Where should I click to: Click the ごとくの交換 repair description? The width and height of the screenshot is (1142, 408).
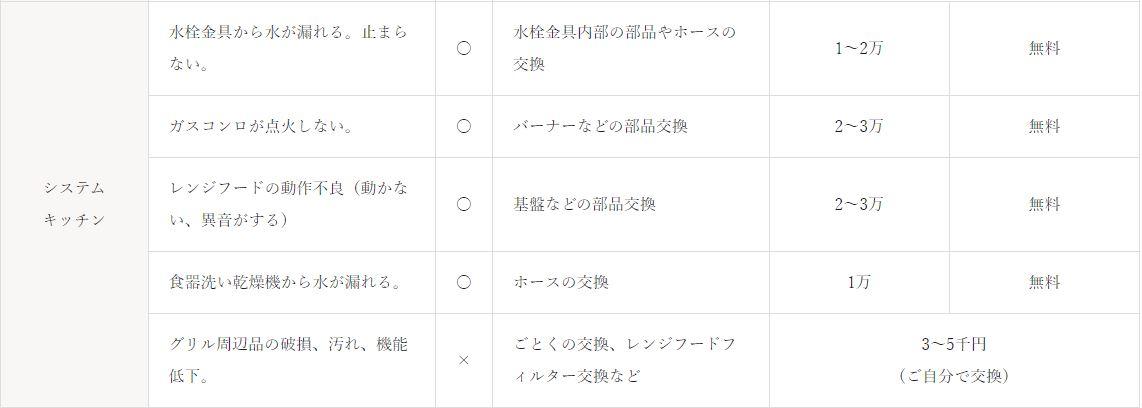(x=624, y=360)
